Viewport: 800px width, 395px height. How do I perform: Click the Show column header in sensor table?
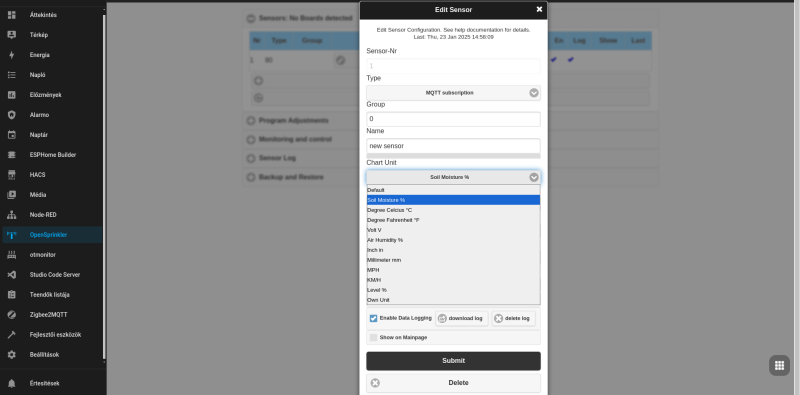tap(608, 40)
